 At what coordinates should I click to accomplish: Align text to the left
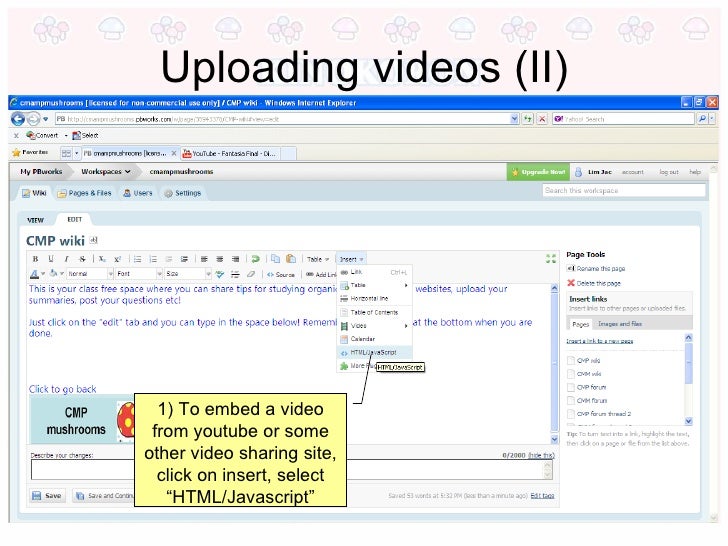coord(204,259)
